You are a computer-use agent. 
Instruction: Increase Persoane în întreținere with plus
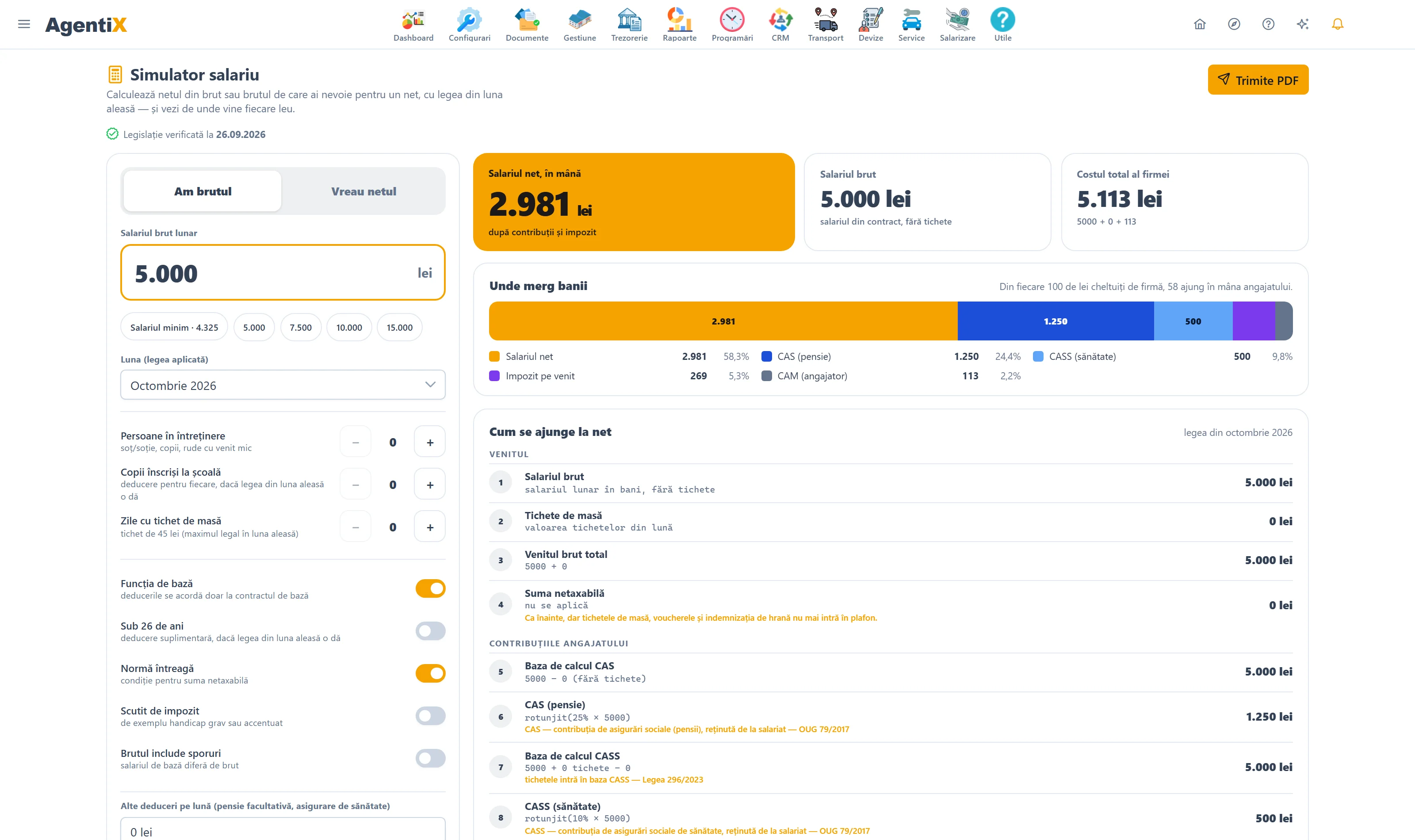click(430, 442)
